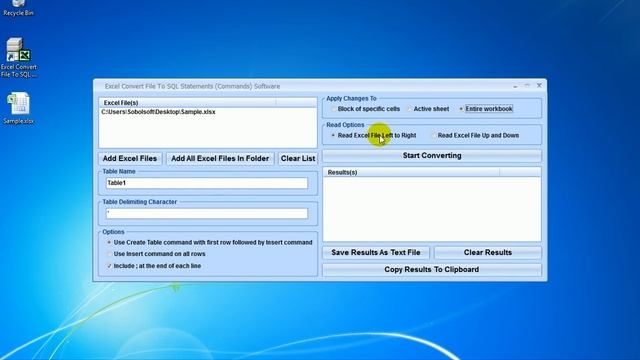Screen dimensions: 640x360
Task: Select Excel Convert File To SQL desktop shortcut
Action: click(18, 57)
